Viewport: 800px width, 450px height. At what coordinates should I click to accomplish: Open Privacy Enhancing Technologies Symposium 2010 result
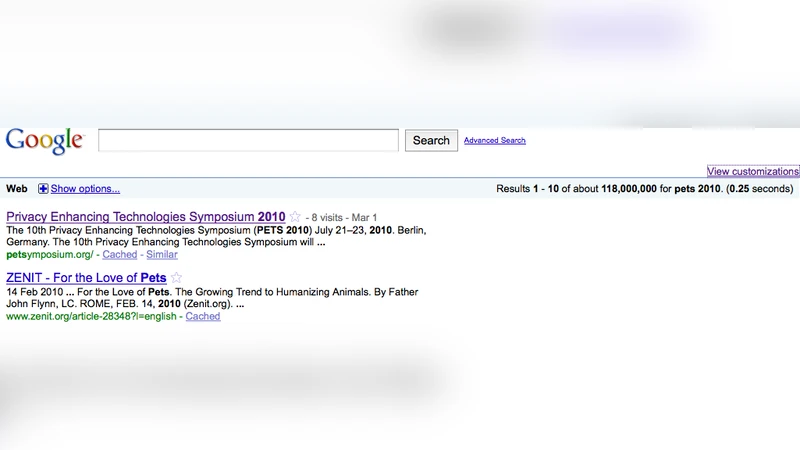pyautogui.click(x=145, y=217)
